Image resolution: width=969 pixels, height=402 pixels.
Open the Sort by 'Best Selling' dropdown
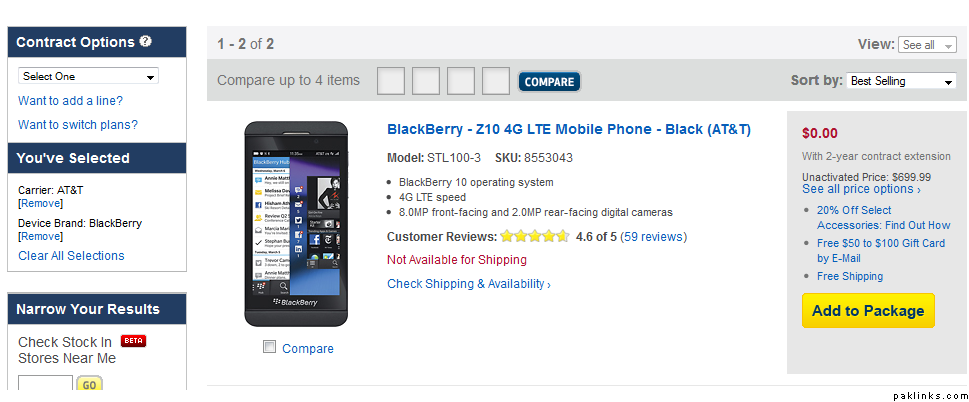pos(901,81)
